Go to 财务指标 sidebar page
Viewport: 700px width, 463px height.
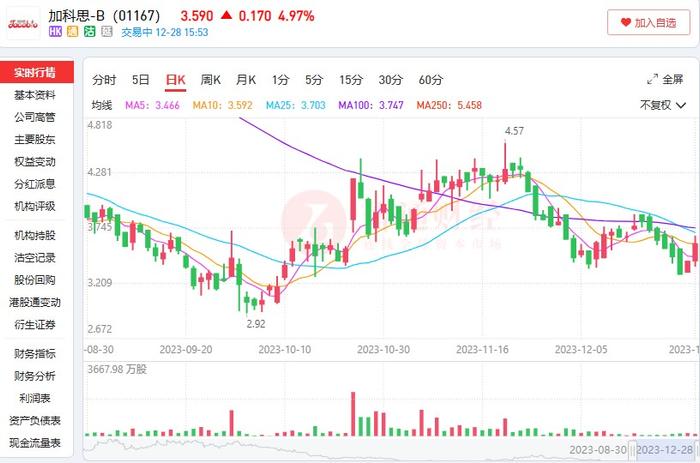pyautogui.click(x=35, y=354)
